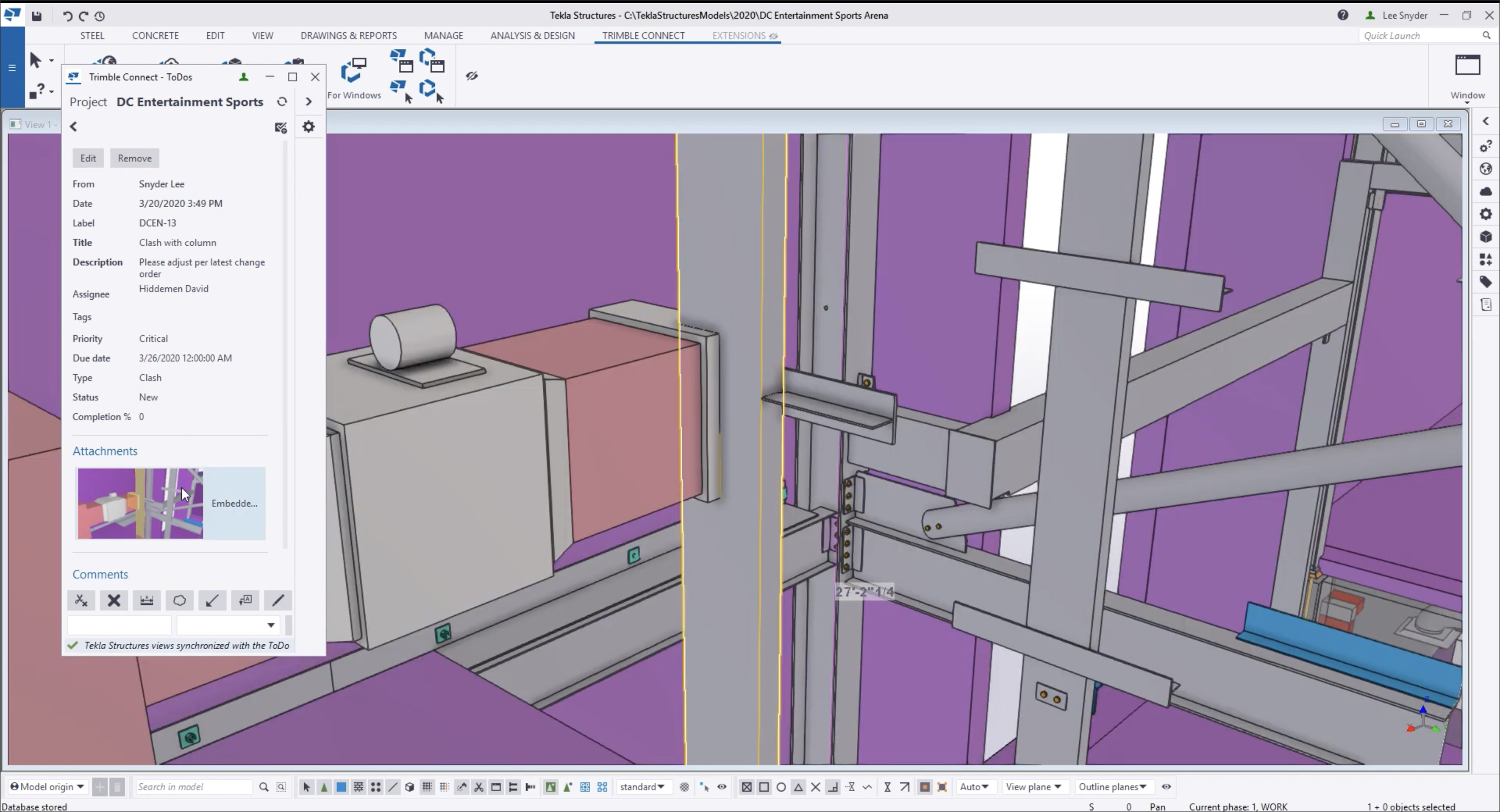
Task: Toggle the eye icon beside Outline planes
Action: point(1166,786)
